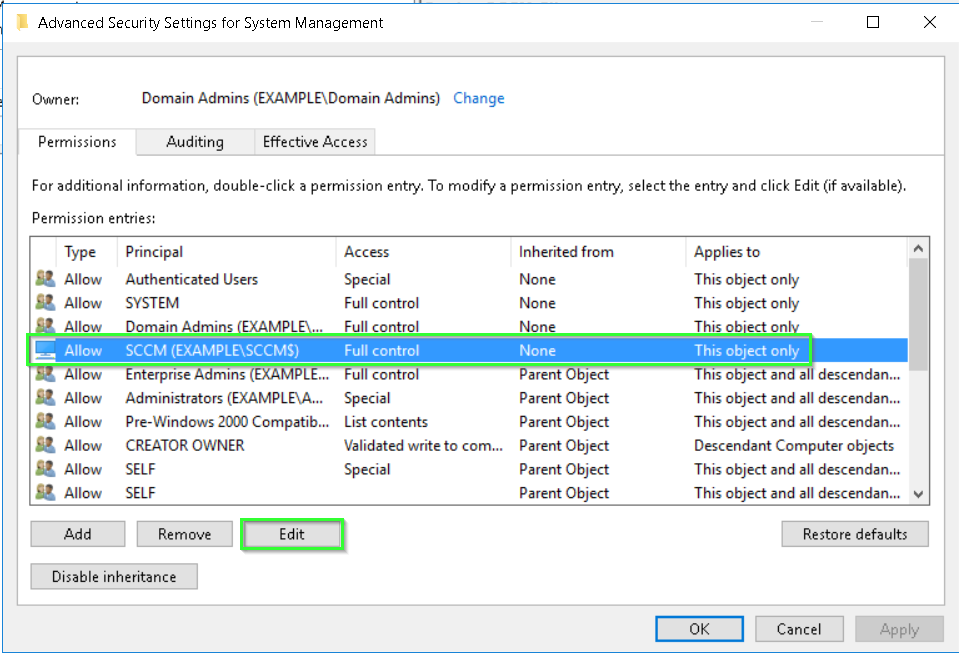Open the Effective Access tab
This screenshot has width=959, height=653.
coord(315,142)
